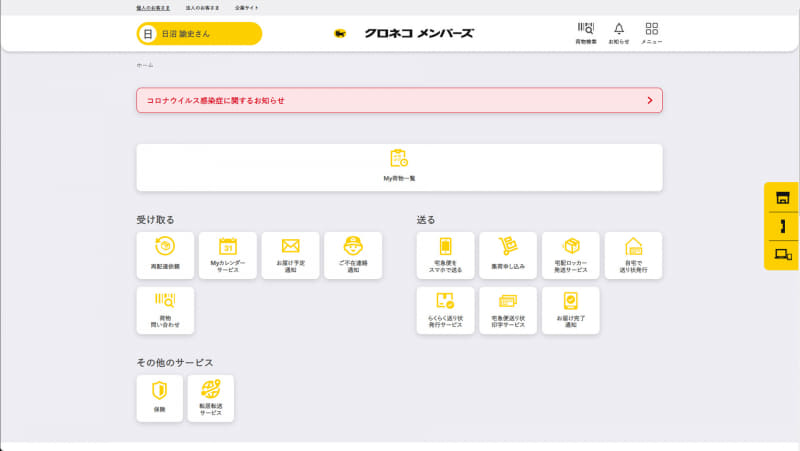Open the 宅急便をスマホで送る smartphone card
This screenshot has width=800, height=451.
(x=445, y=256)
